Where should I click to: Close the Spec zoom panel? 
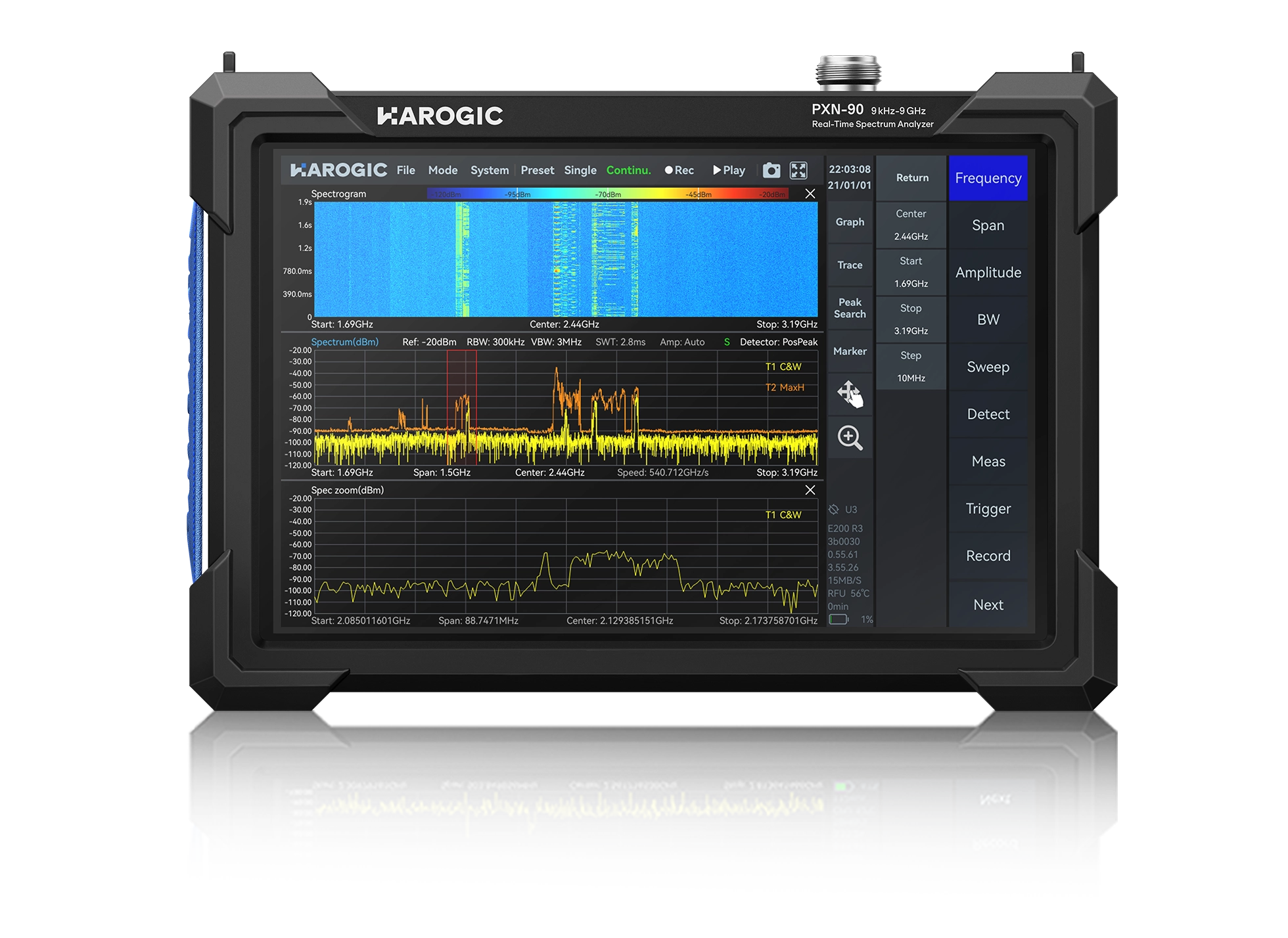click(810, 490)
